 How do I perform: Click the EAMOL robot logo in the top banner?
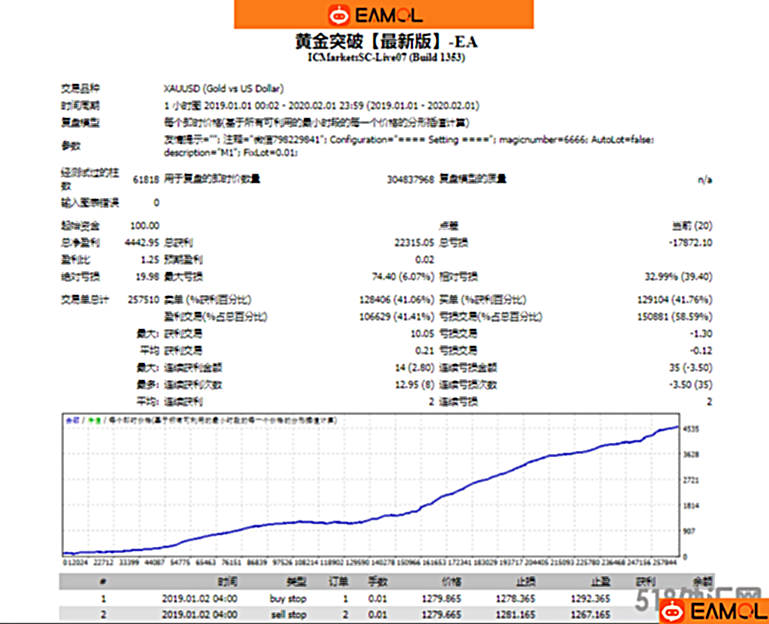point(338,15)
